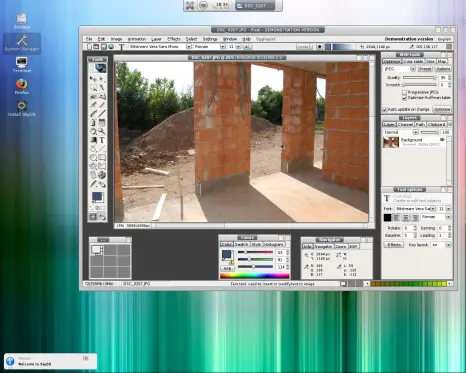Click the center-align text icon in Tool options
Viewport: 466px width, 373px height.
tap(405, 217)
